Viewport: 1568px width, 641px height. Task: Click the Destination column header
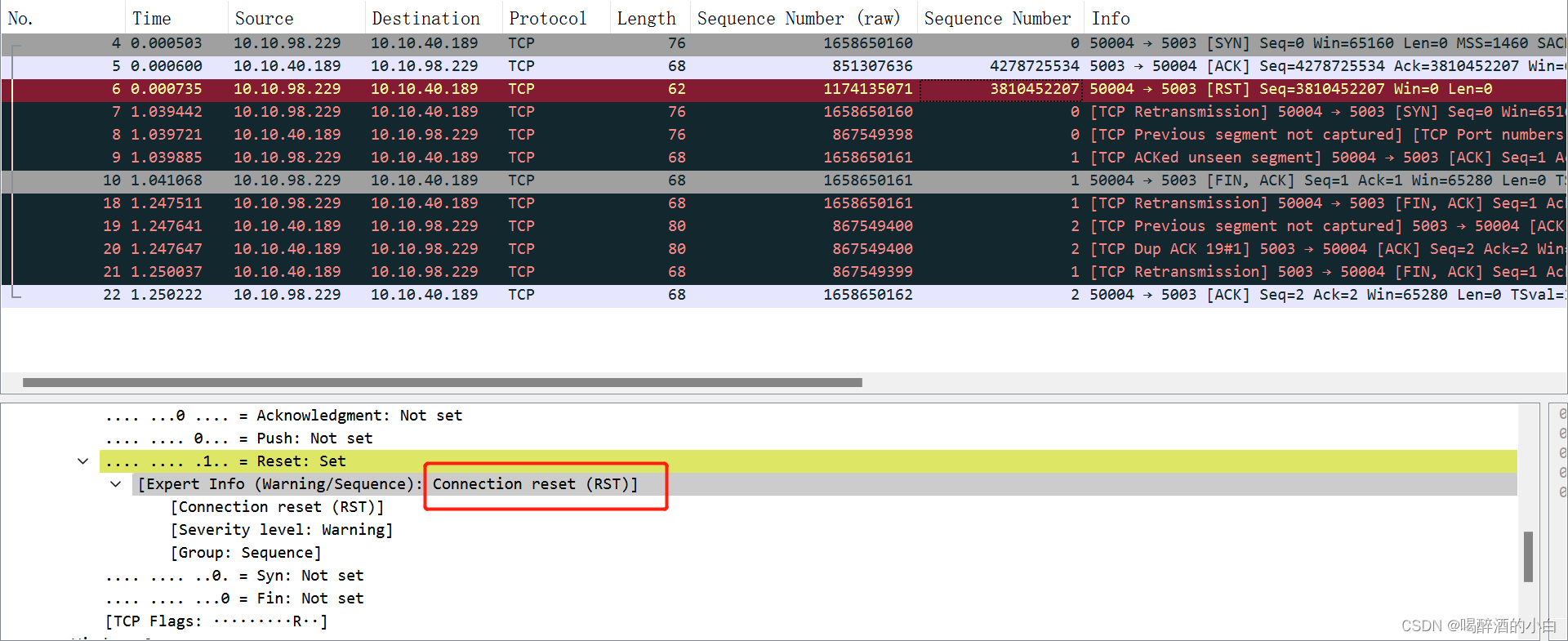(434, 18)
